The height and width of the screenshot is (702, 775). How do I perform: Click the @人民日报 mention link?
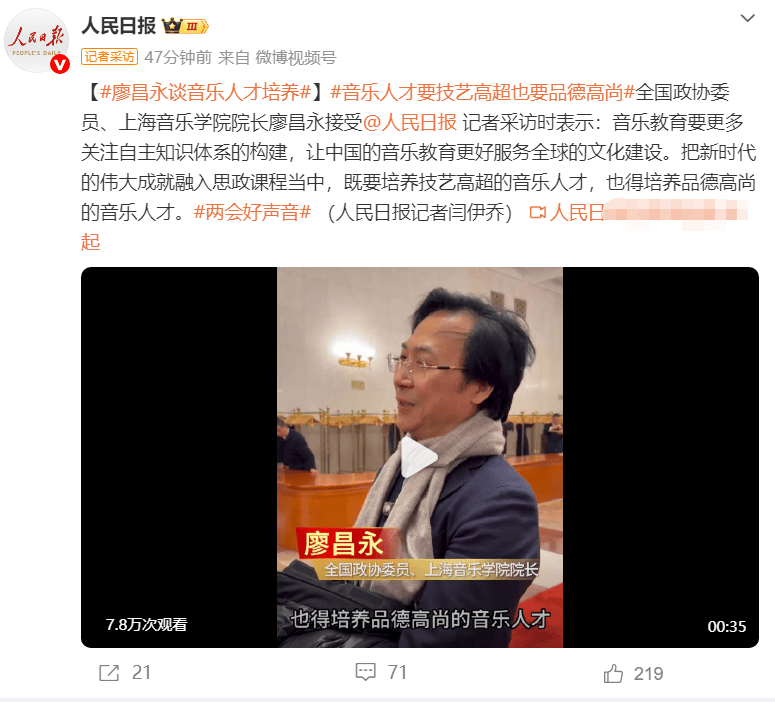410,123
